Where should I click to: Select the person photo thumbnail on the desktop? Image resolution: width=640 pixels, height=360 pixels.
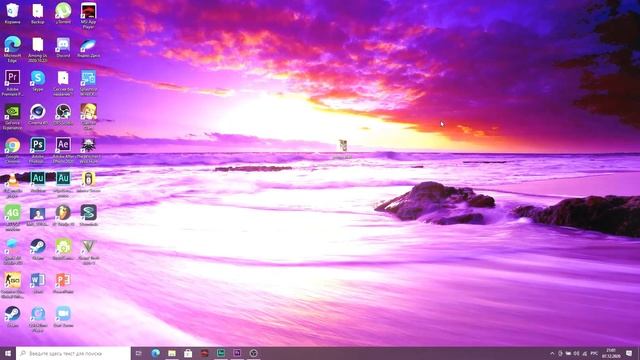click(x=38, y=214)
